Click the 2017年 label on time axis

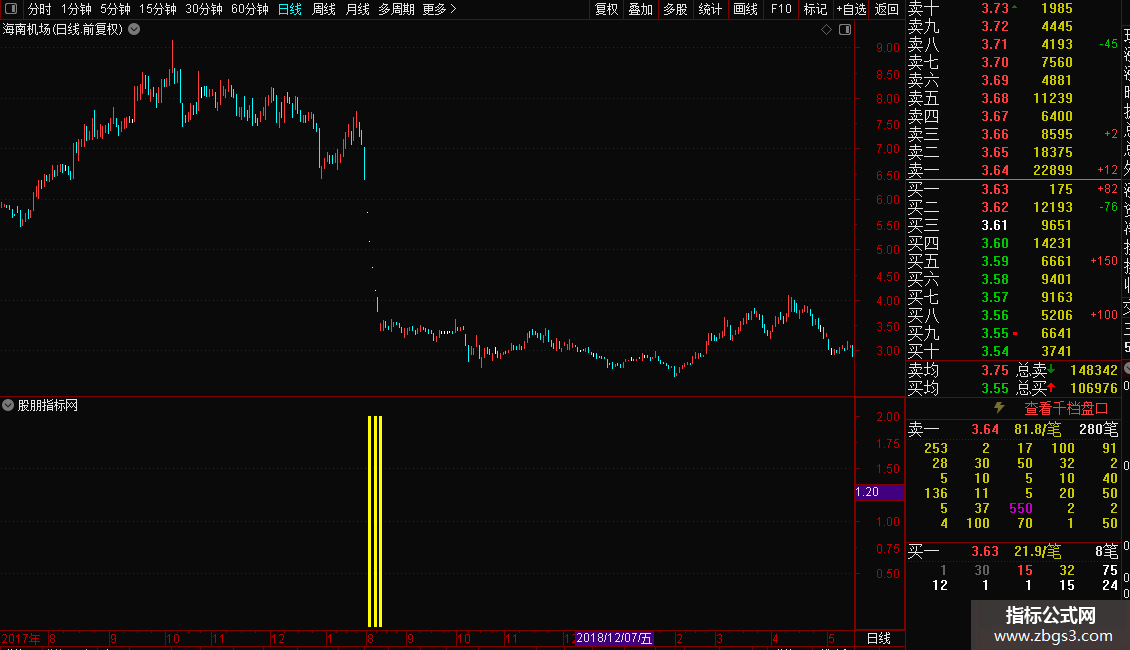pyautogui.click(x=21, y=638)
